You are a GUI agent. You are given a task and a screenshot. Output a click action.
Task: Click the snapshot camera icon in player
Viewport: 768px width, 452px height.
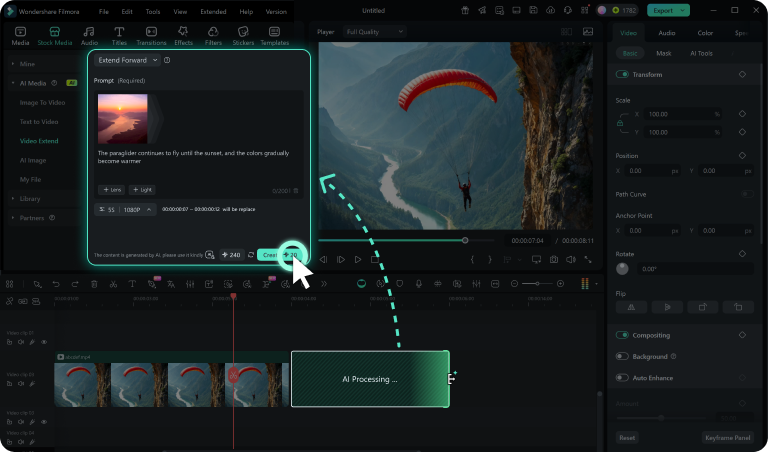coord(553,260)
